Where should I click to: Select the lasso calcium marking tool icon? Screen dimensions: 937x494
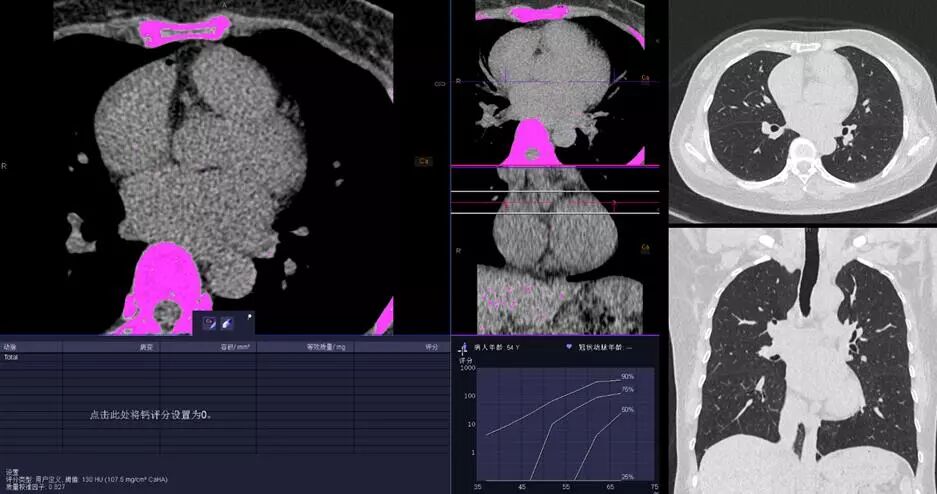[210, 323]
